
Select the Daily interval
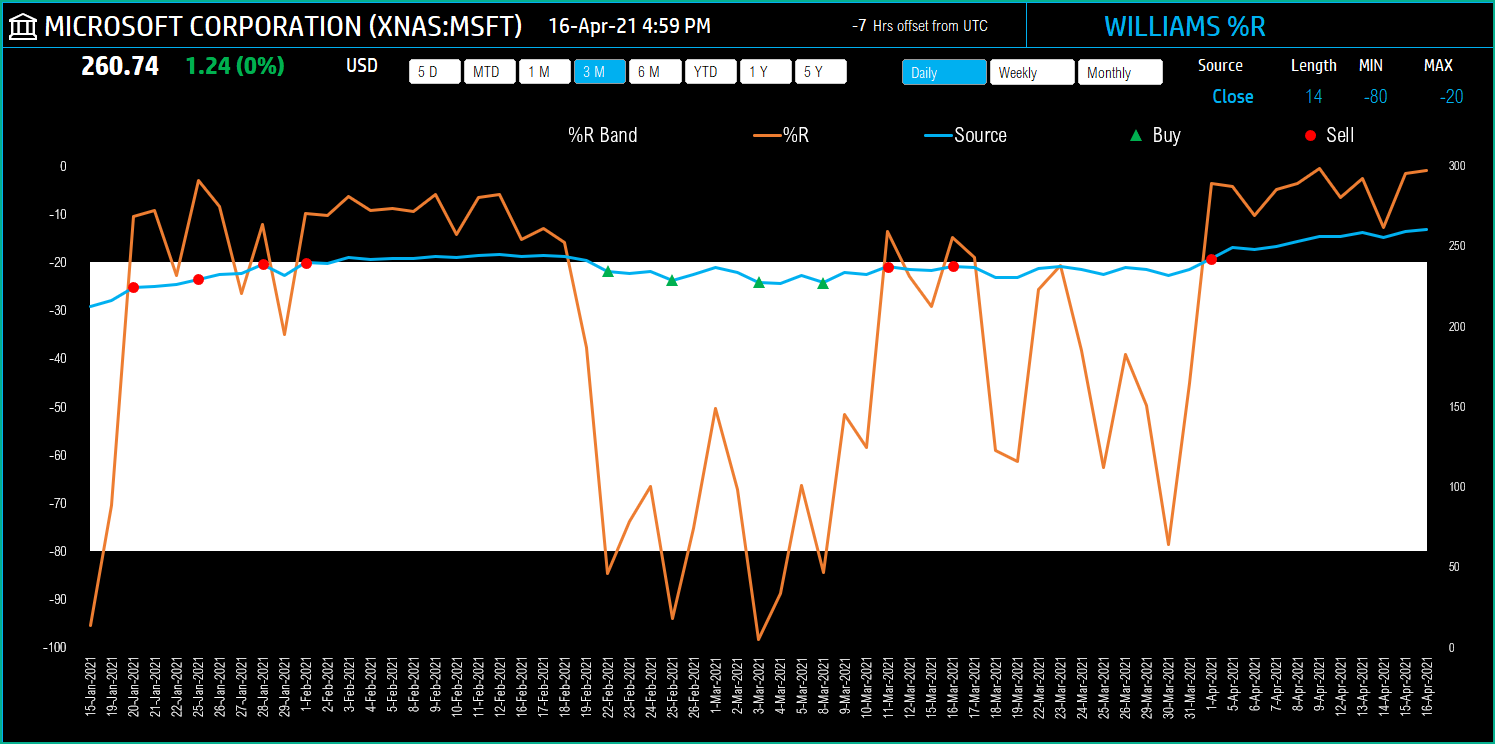pos(944,72)
